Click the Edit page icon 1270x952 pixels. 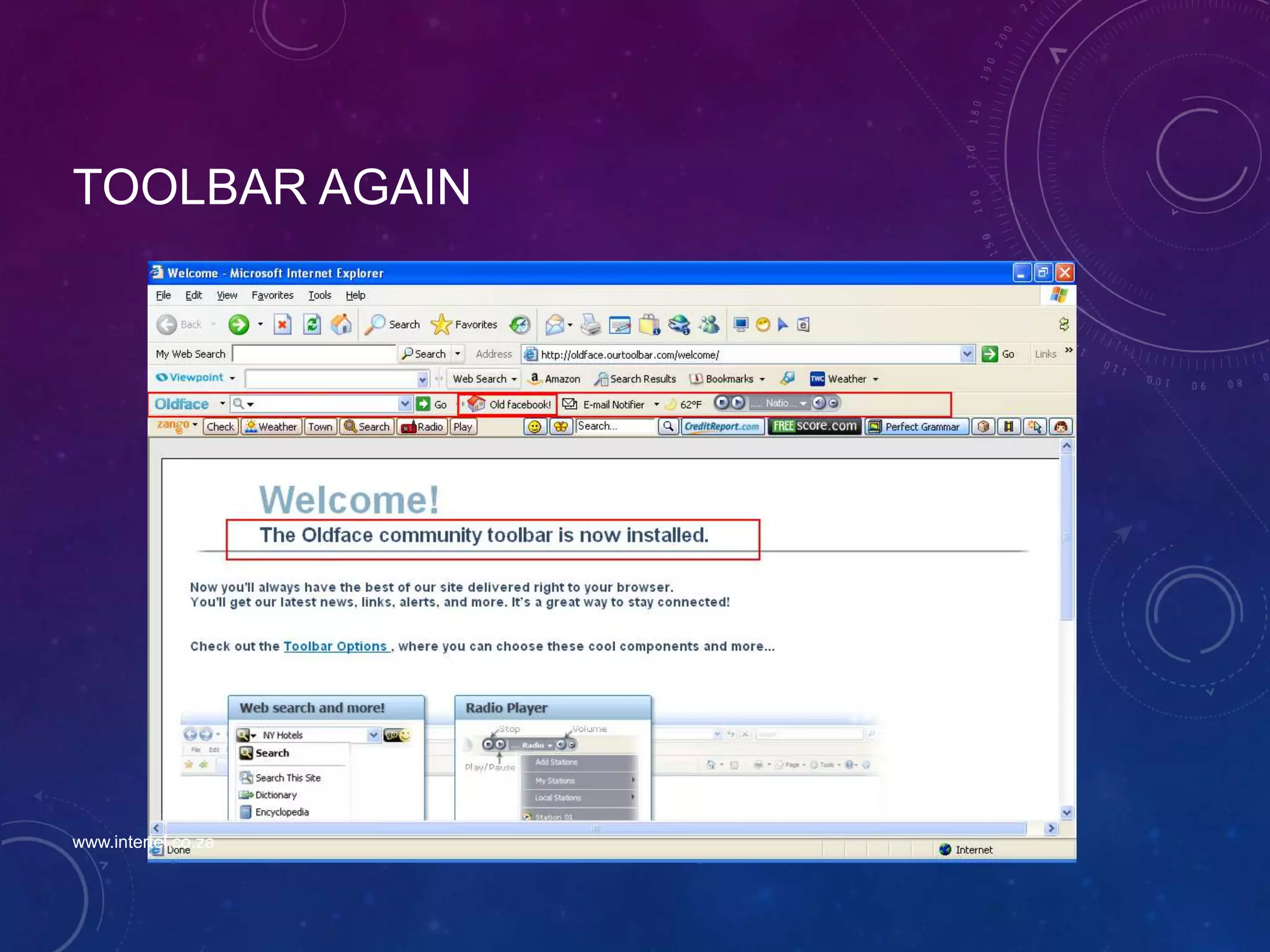tap(619, 324)
